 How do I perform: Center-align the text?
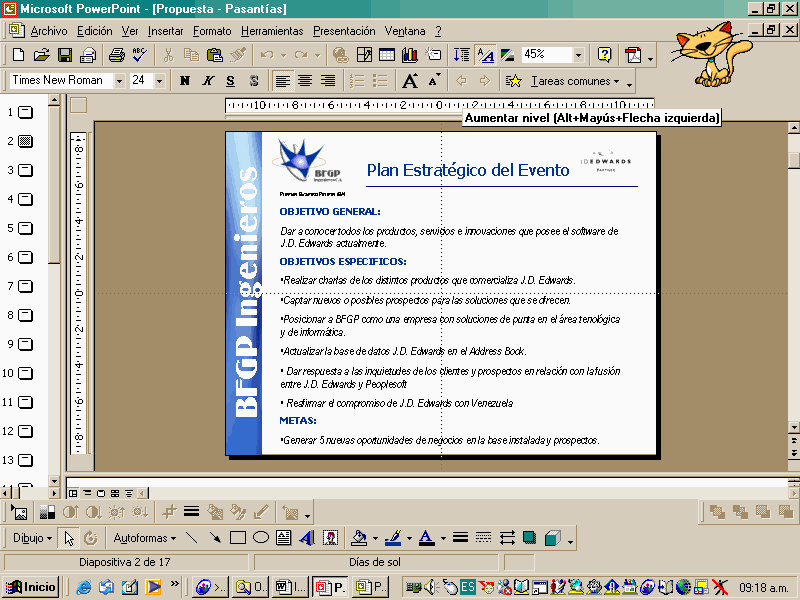tap(305, 81)
